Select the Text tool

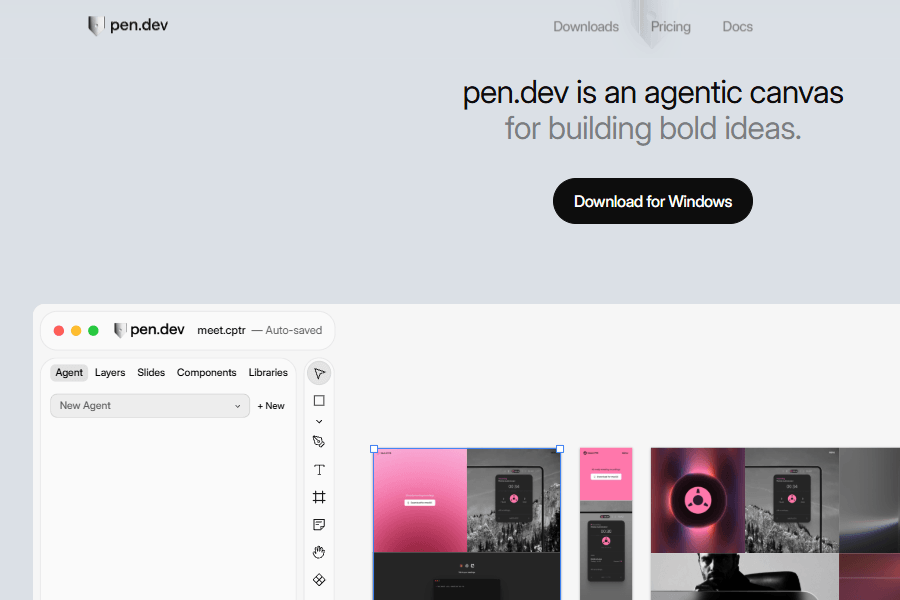[x=319, y=470]
